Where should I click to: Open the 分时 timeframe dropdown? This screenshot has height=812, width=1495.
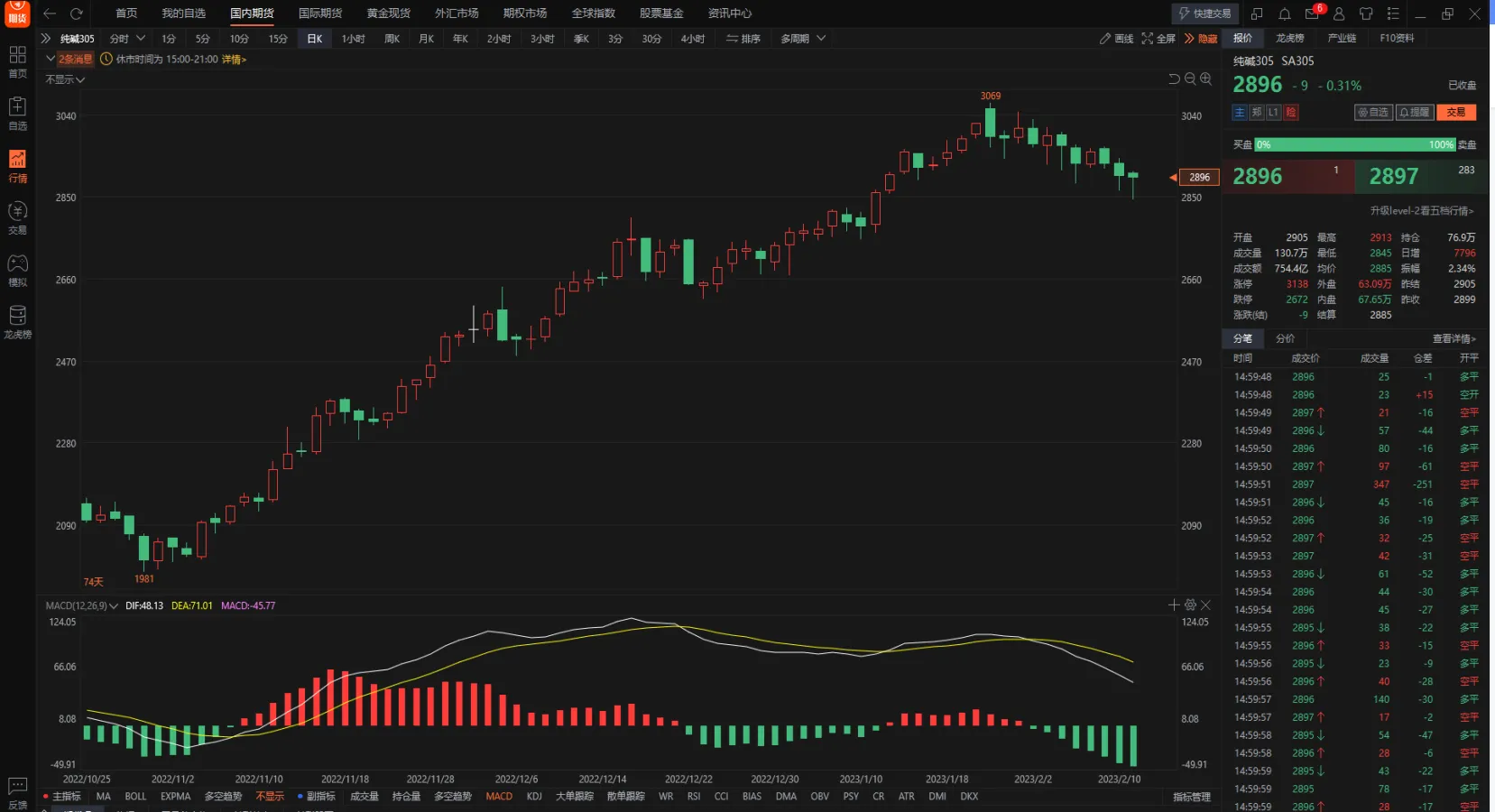point(127,39)
